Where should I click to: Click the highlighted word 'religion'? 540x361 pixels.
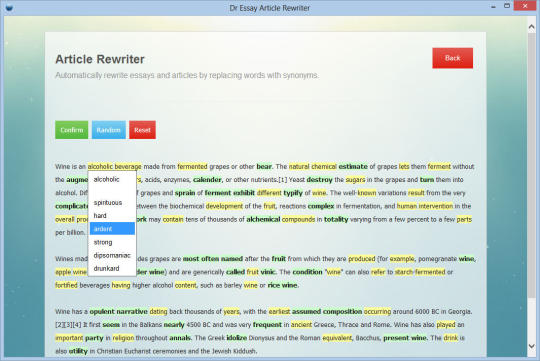pos(123,338)
